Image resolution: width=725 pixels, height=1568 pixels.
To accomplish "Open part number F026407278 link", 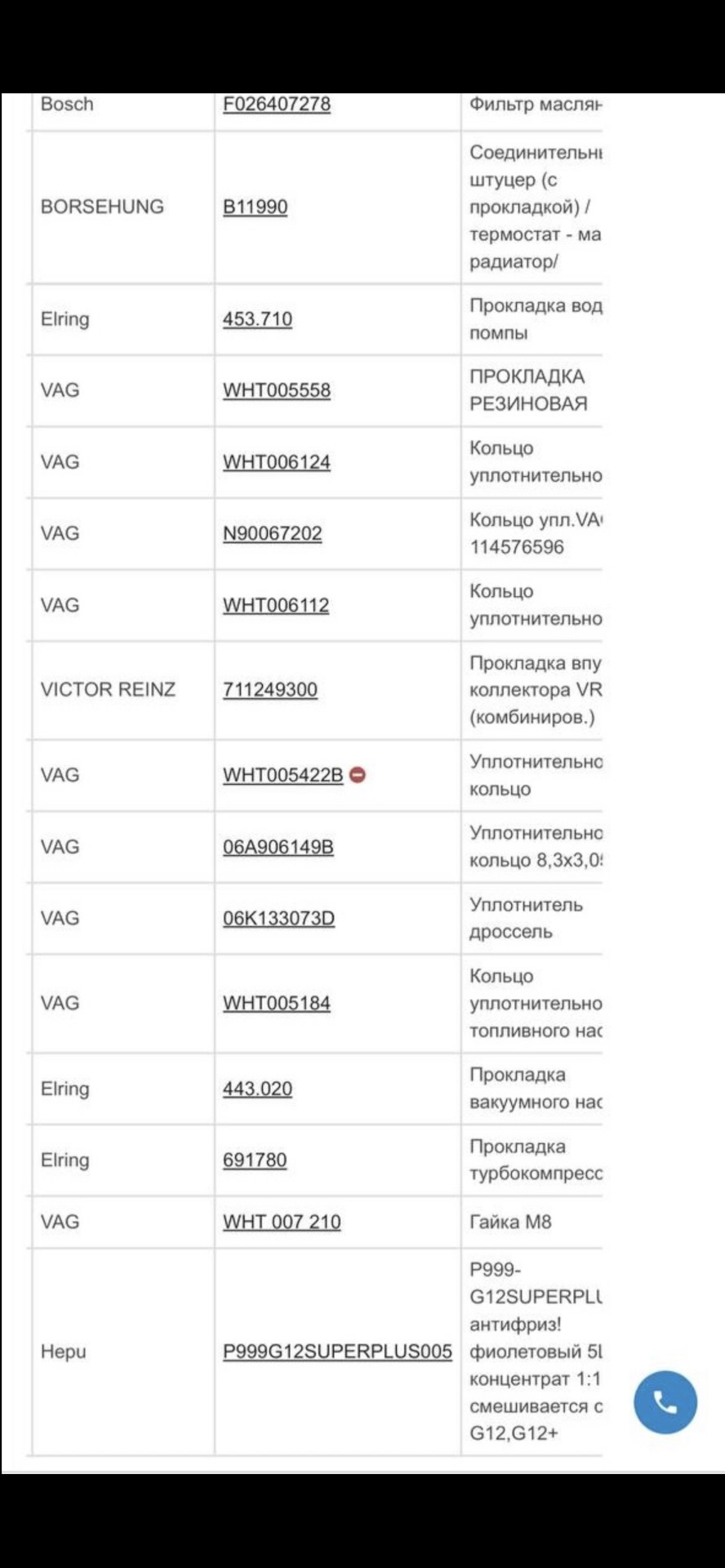I will (x=277, y=105).
